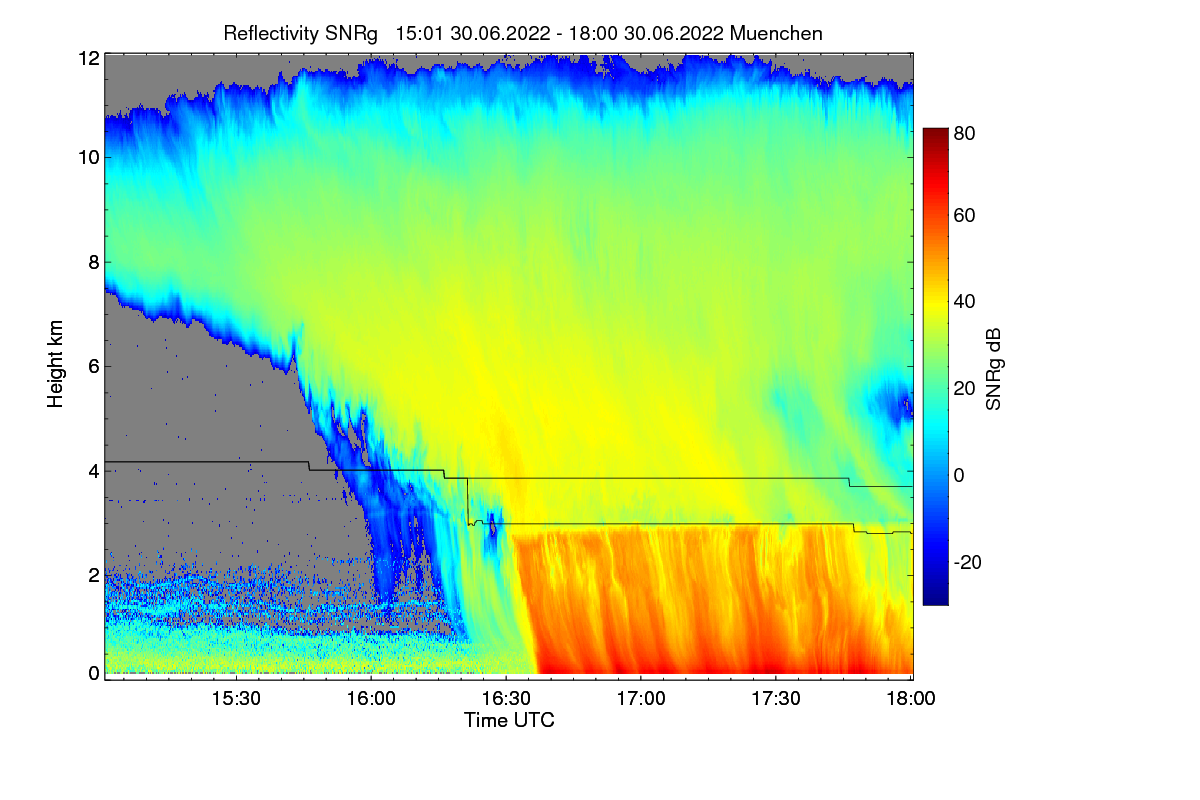Click the '17:00' time tick label
This screenshot has height=800, width=1200.
tap(641, 699)
